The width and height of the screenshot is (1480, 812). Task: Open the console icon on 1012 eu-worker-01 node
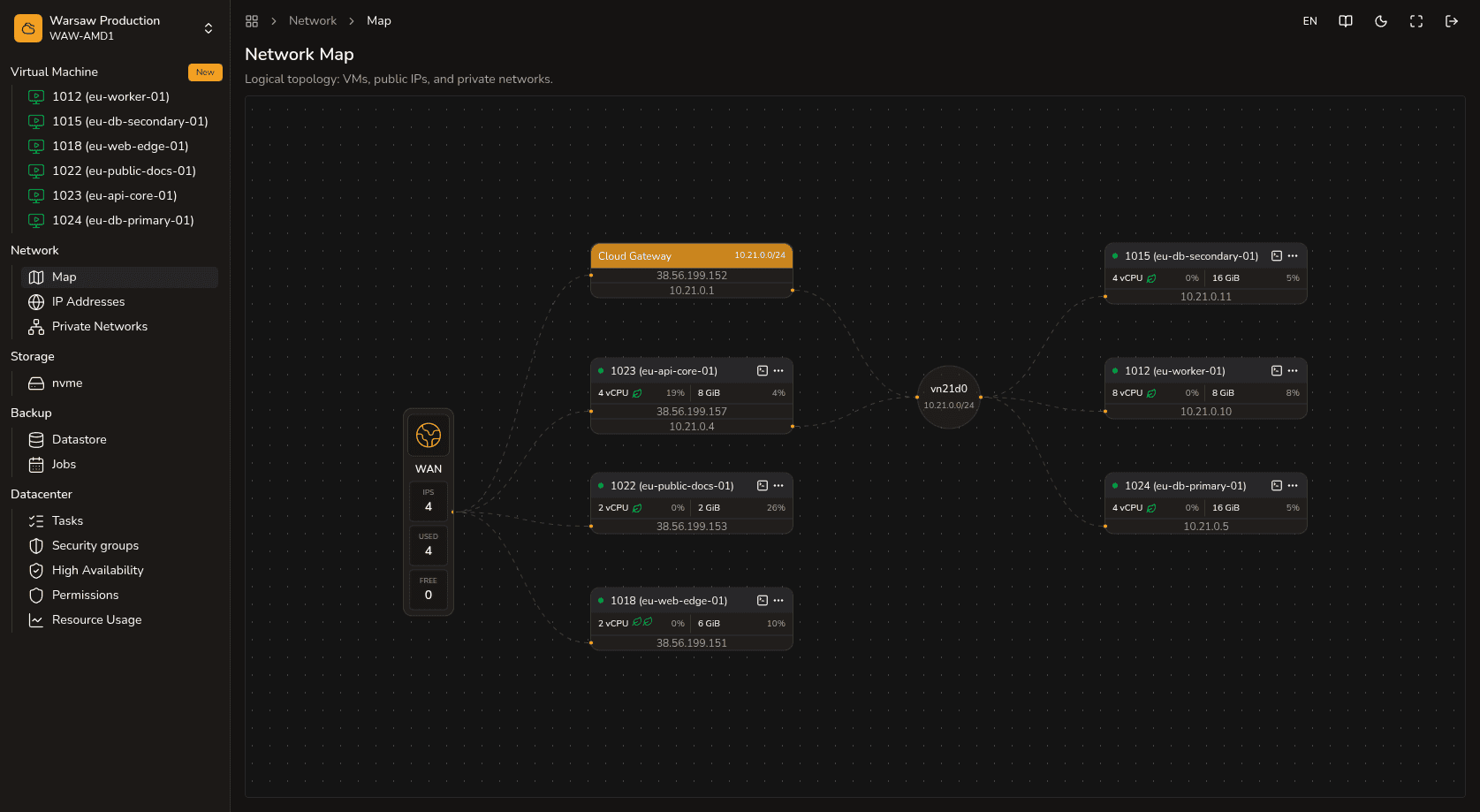(x=1277, y=371)
